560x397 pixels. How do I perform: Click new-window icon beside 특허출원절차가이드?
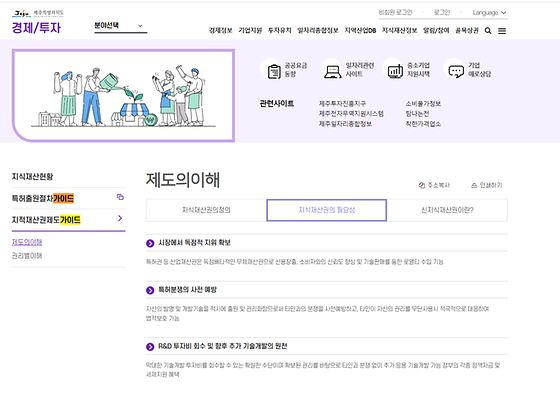(120, 197)
